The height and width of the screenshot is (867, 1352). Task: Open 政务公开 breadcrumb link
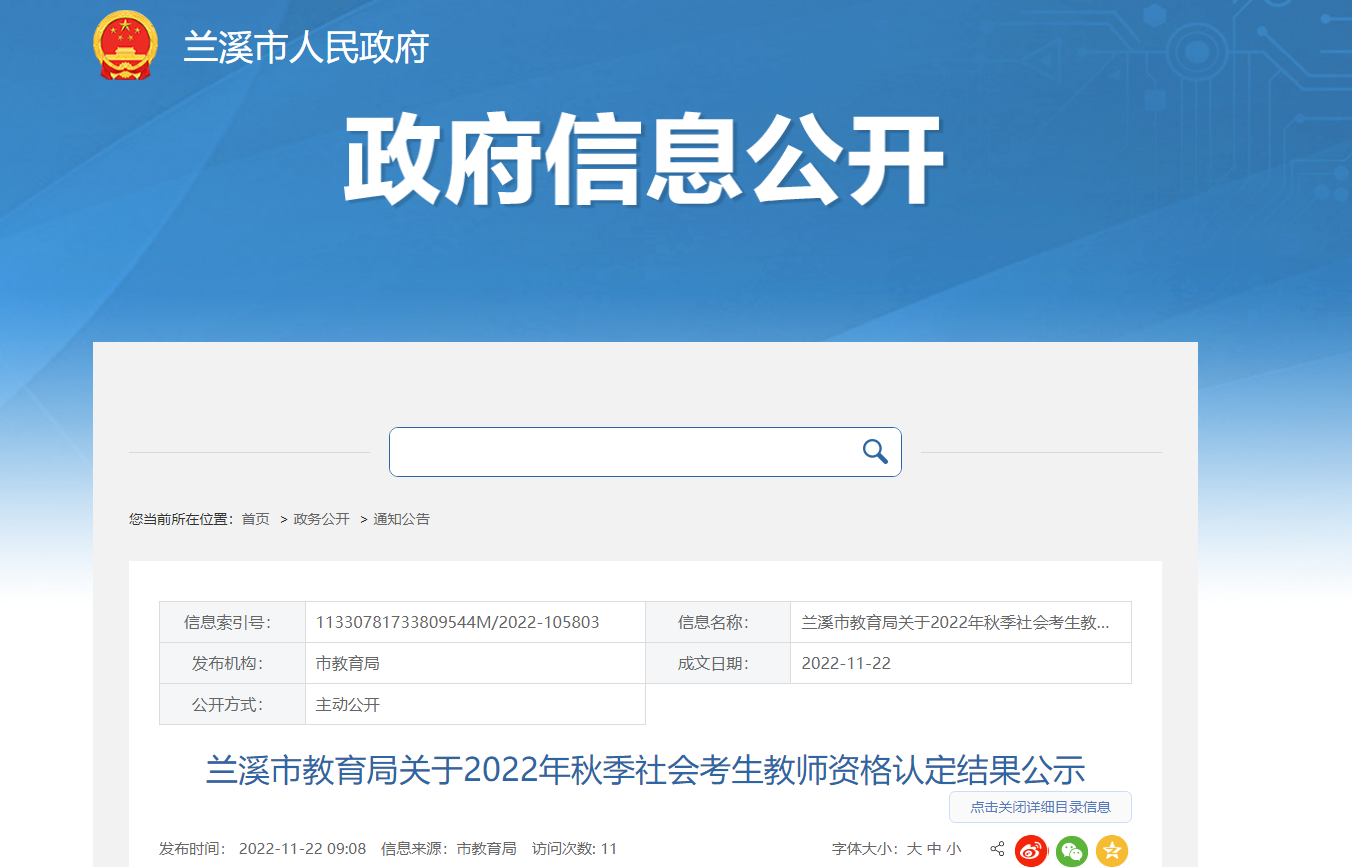tap(321, 519)
